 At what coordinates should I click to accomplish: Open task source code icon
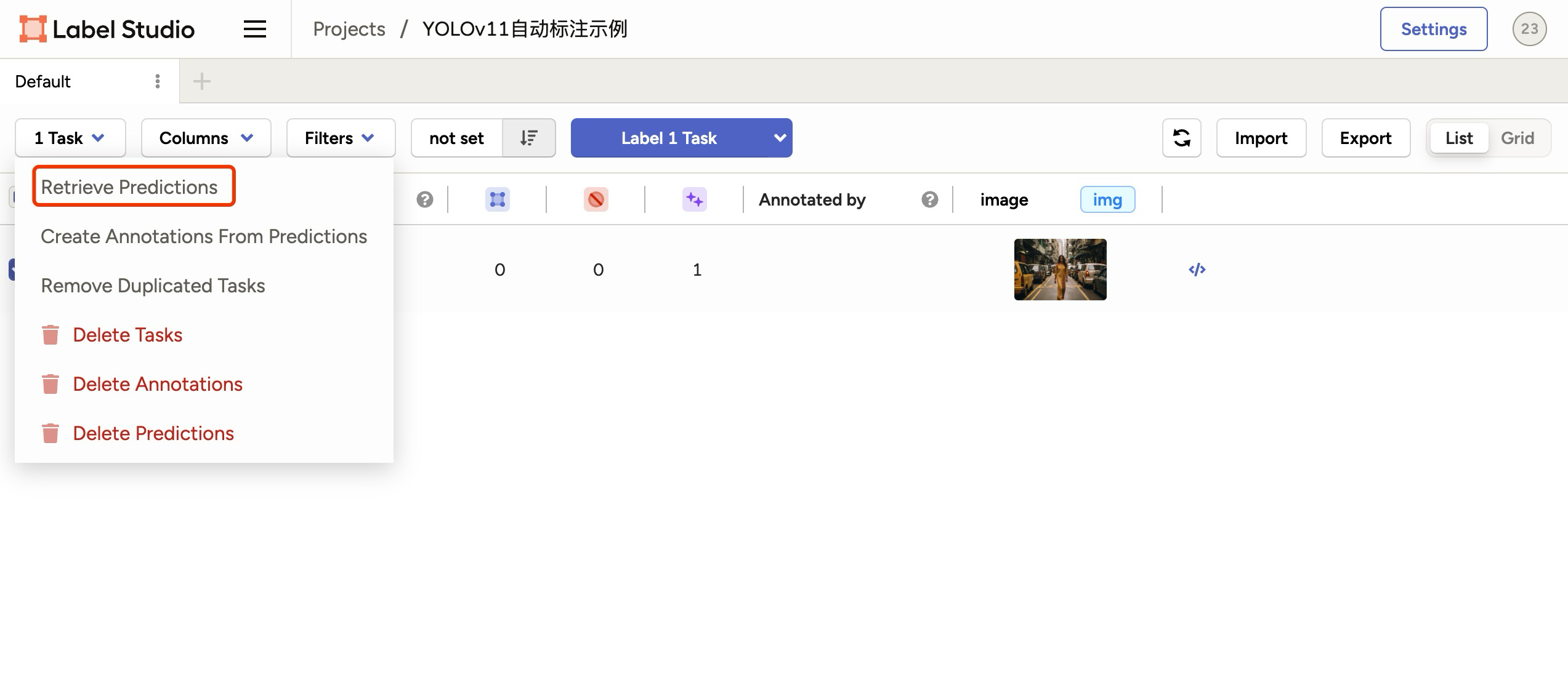pyautogui.click(x=1197, y=270)
